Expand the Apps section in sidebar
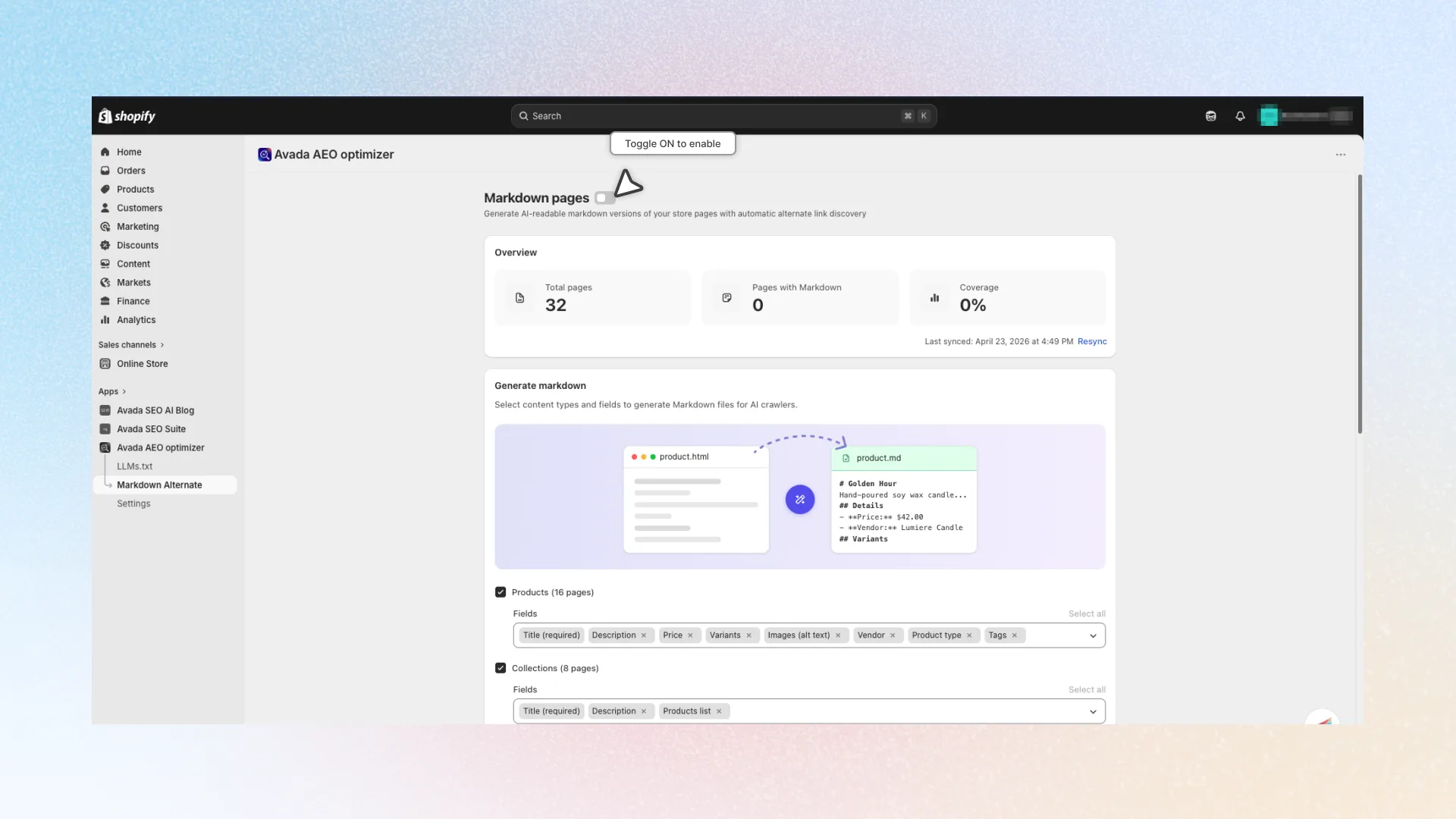Viewport: 1456px width, 819px height. click(112, 392)
